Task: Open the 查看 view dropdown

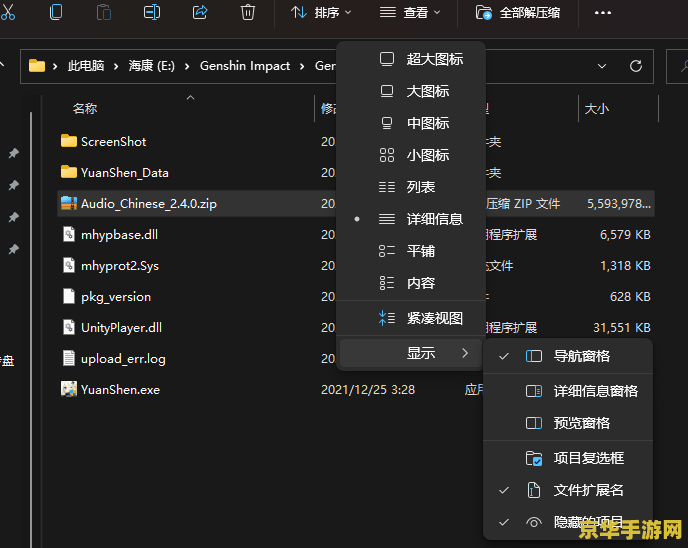Action: click(410, 13)
